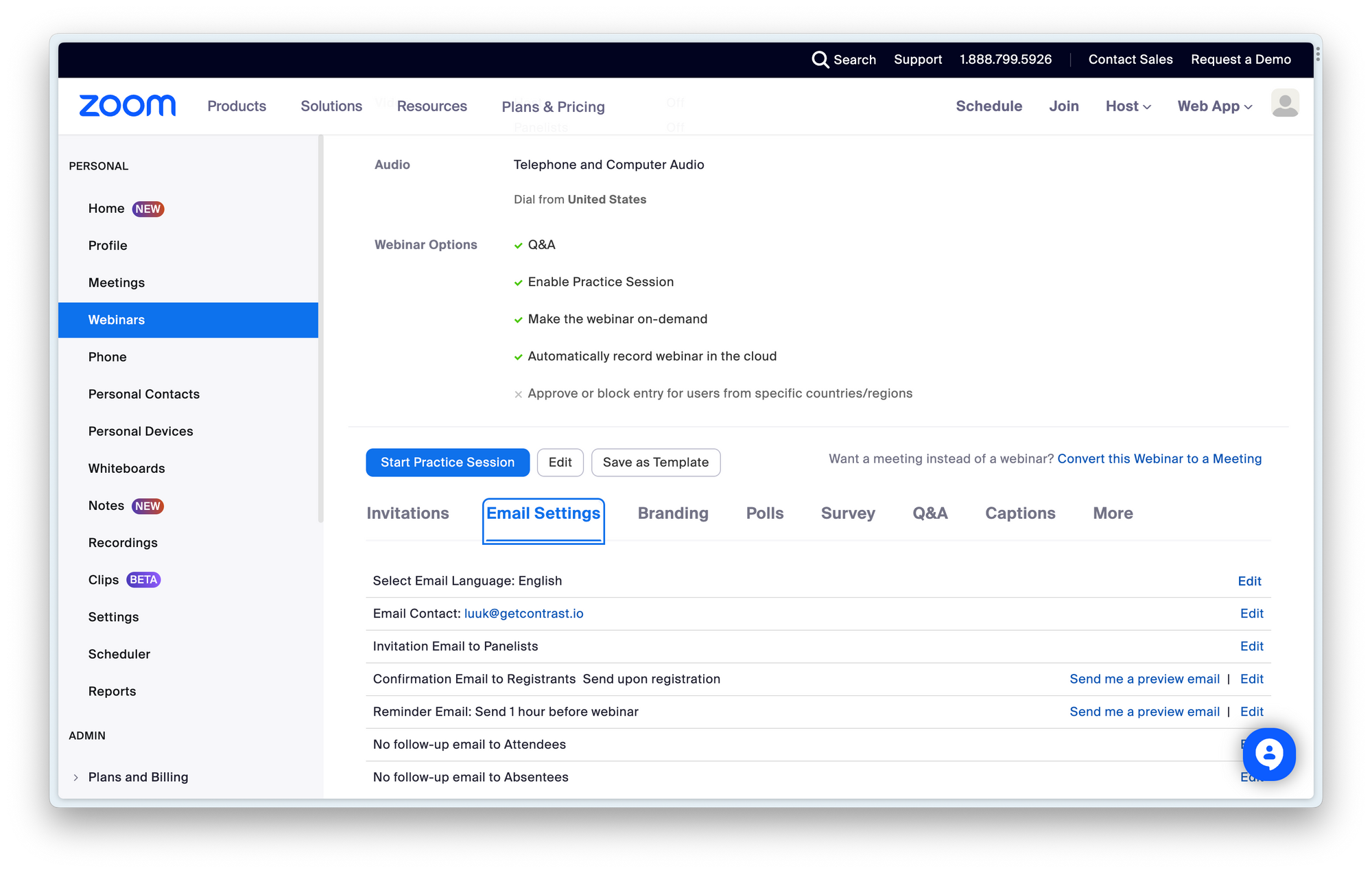Image resolution: width=1372 pixels, height=873 pixels.
Task: Expand Plans and Billing in sidebar
Action: click(x=75, y=778)
